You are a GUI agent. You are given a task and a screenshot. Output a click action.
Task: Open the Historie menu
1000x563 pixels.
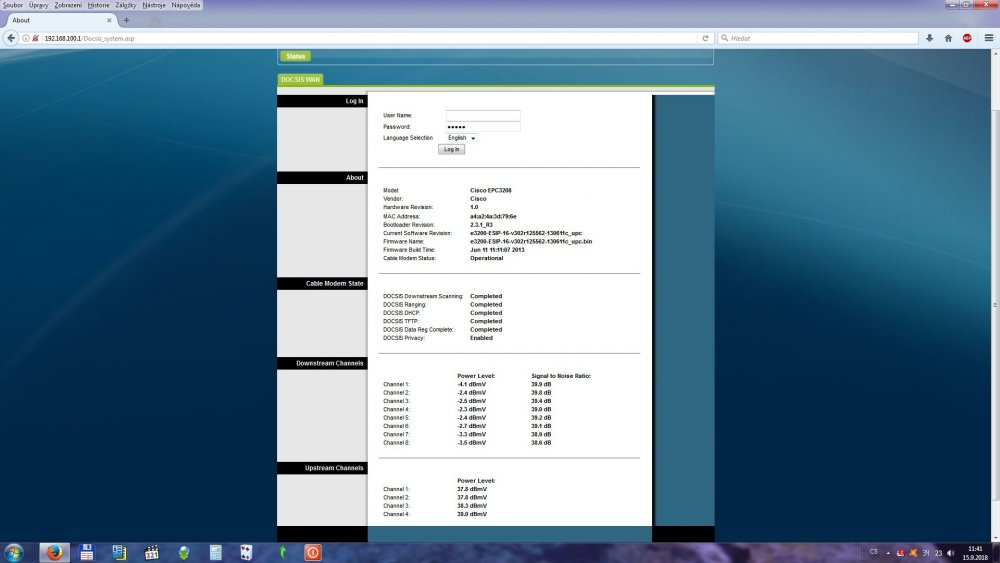(99, 5)
